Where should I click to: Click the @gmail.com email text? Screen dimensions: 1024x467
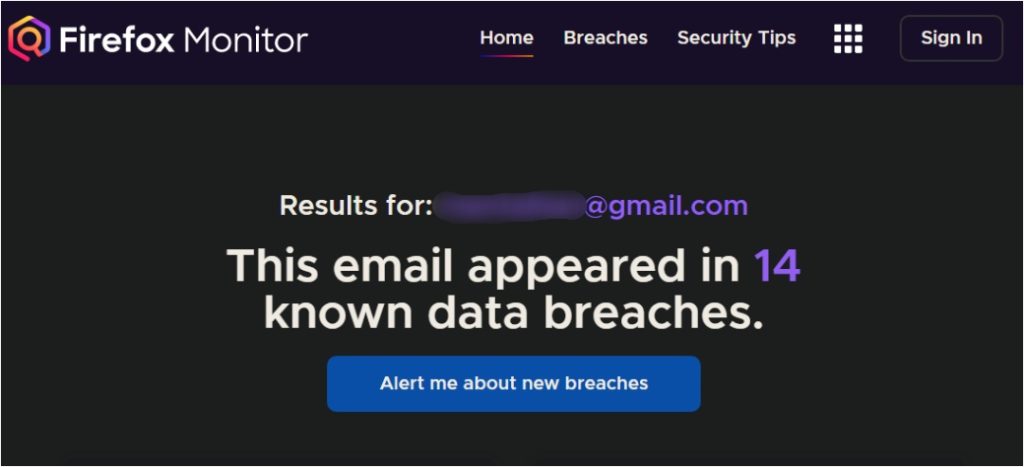666,206
